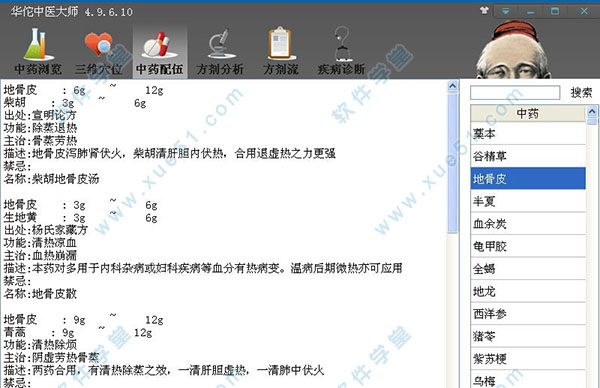
Task: Click the 主治:阴虚劳热骨蒸 line
Action: pyautogui.click(x=51, y=357)
